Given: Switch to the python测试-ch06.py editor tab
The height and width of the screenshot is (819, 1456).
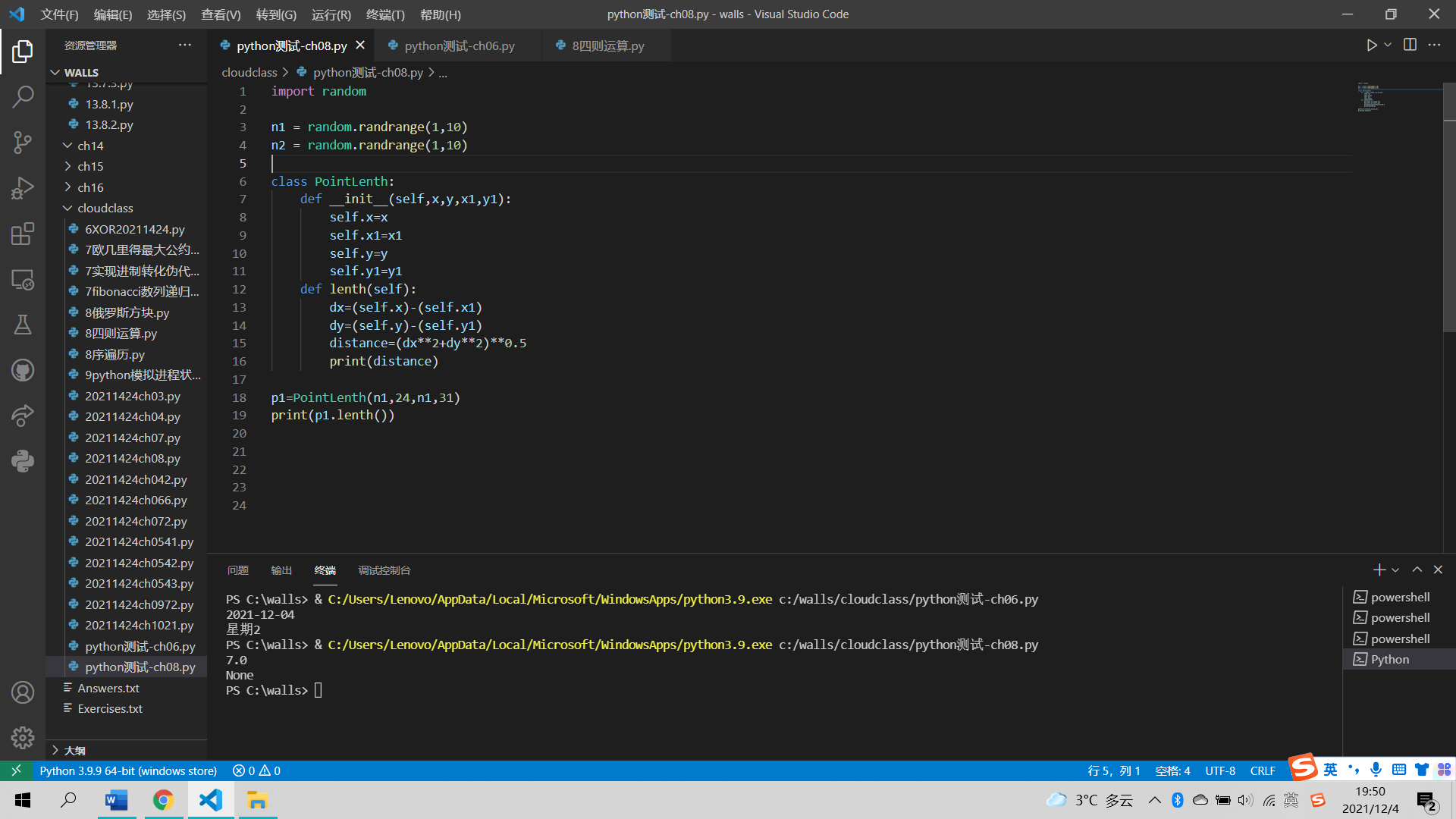Looking at the screenshot, I should (x=460, y=46).
